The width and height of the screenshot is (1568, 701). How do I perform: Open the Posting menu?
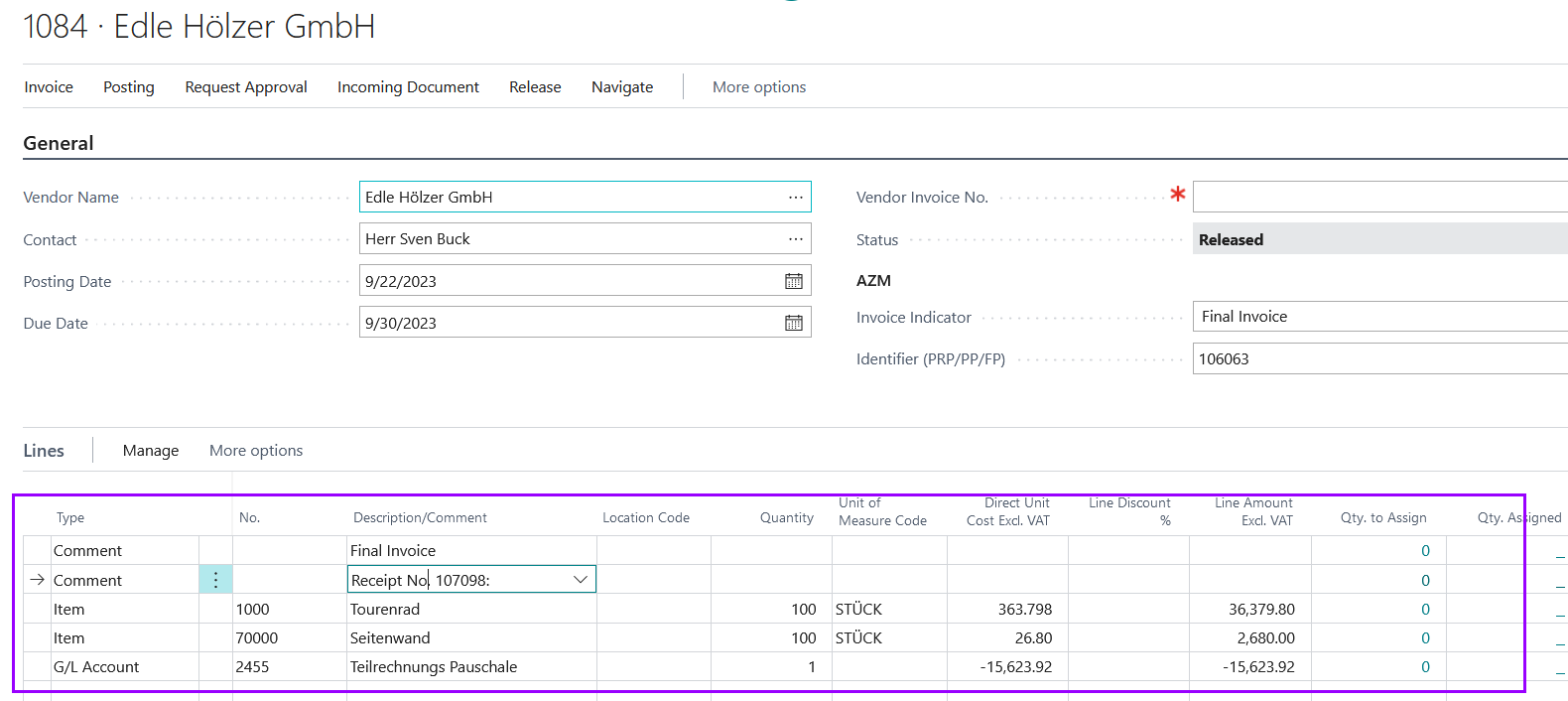pyautogui.click(x=129, y=87)
